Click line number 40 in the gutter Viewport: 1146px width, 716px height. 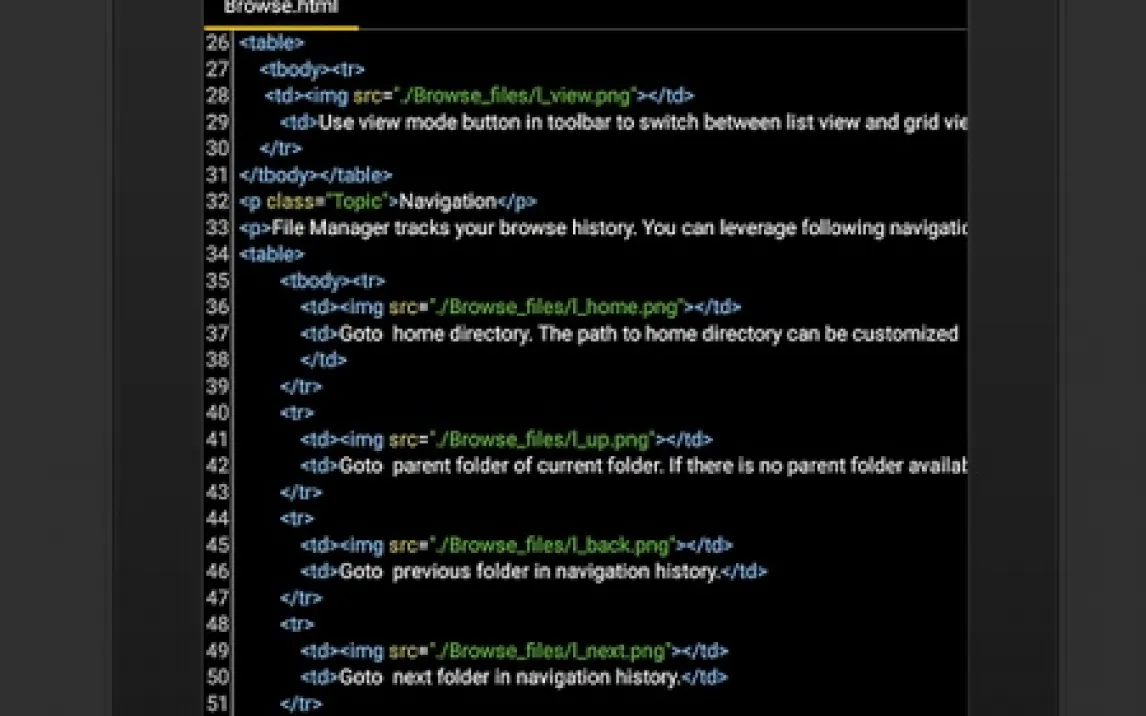[x=217, y=413]
